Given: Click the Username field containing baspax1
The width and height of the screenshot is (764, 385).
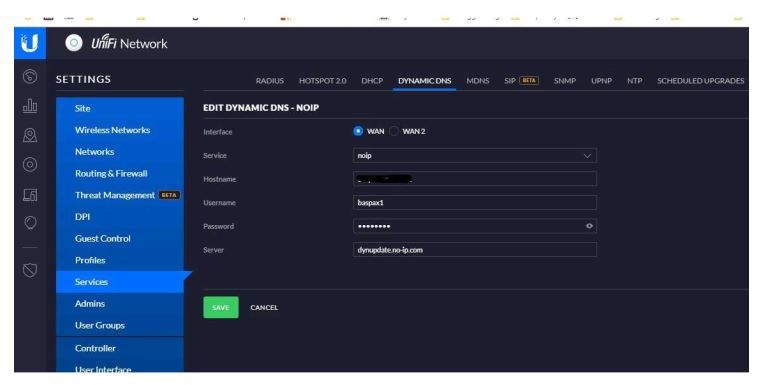Looking at the screenshot, I should 475,203.
